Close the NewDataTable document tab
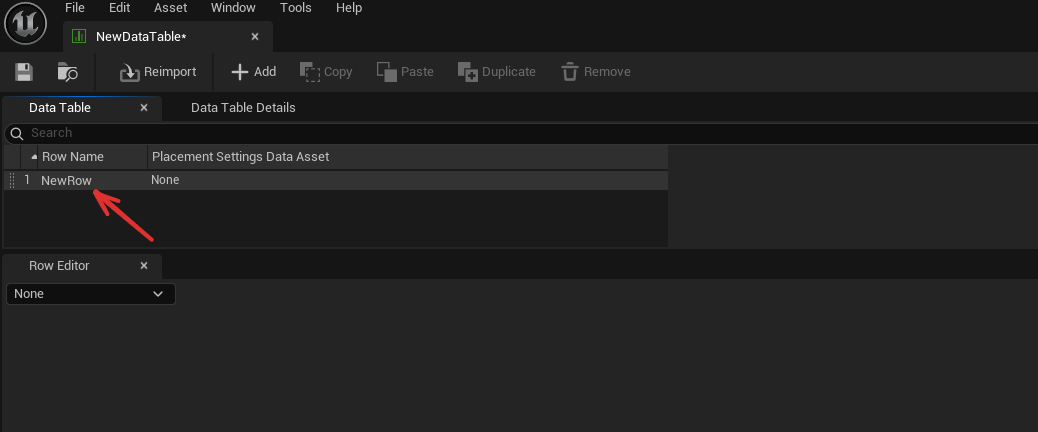The image size is (1038, 432). point(255,37)
